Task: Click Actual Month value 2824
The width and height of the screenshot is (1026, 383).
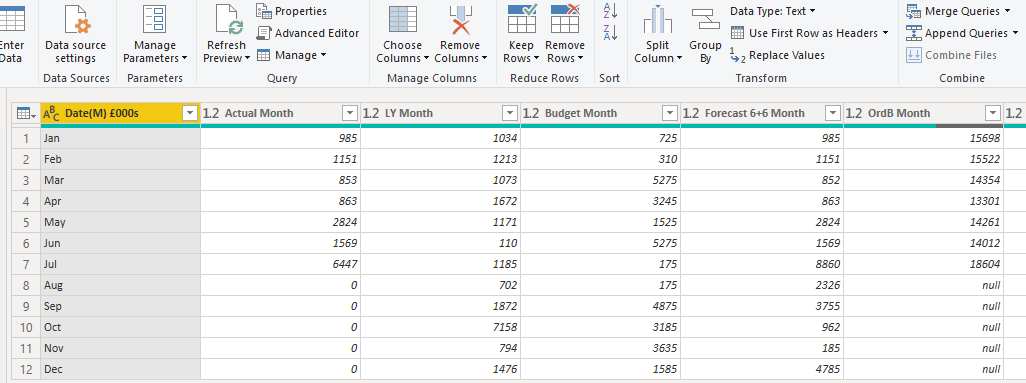Action: point(280,222)
